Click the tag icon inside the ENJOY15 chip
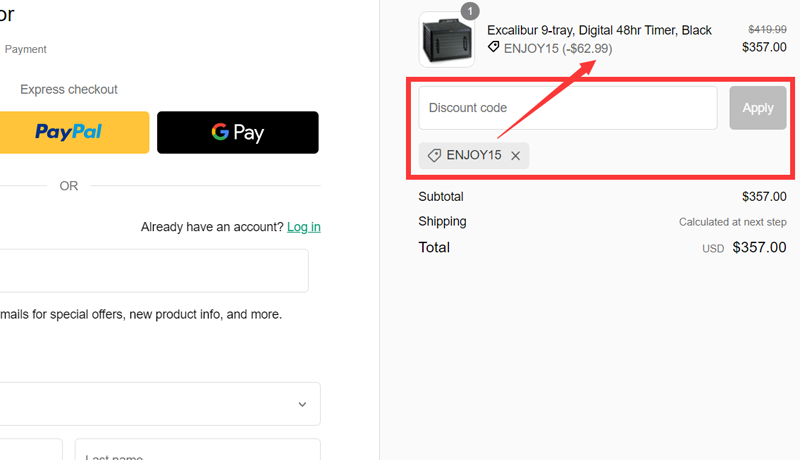Screen dimensions: 800x460 coord(434,156)
